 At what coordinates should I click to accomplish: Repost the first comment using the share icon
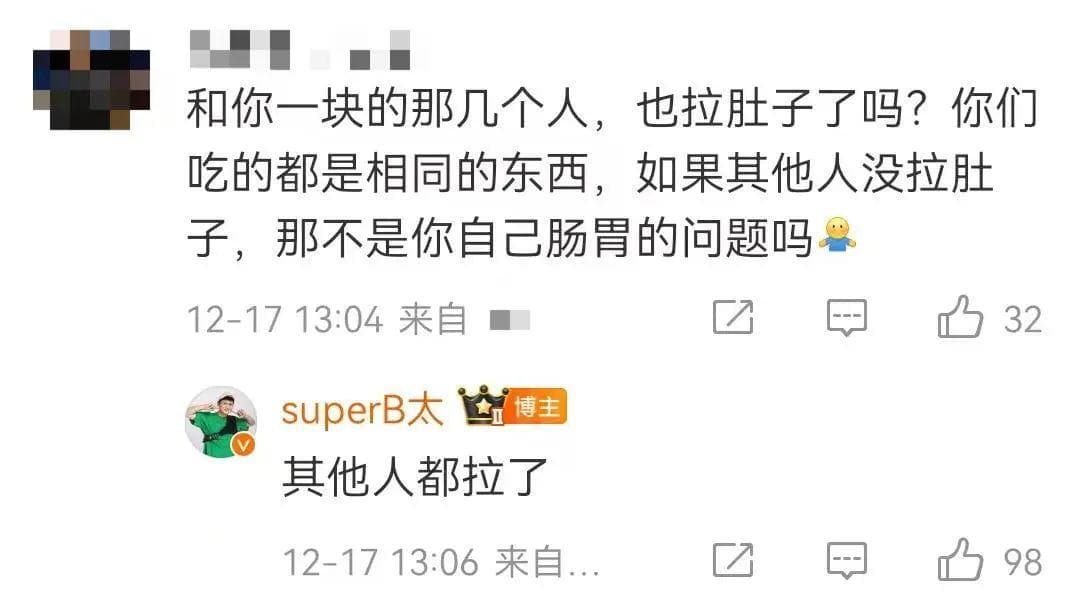tap(733, 317)
